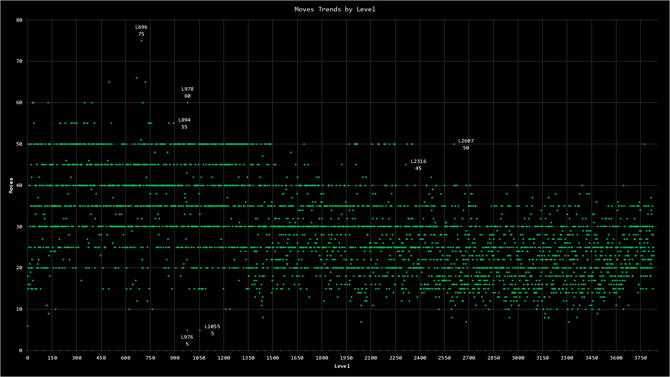Click the x-axis tick label '150'

[x=52, y=358]
